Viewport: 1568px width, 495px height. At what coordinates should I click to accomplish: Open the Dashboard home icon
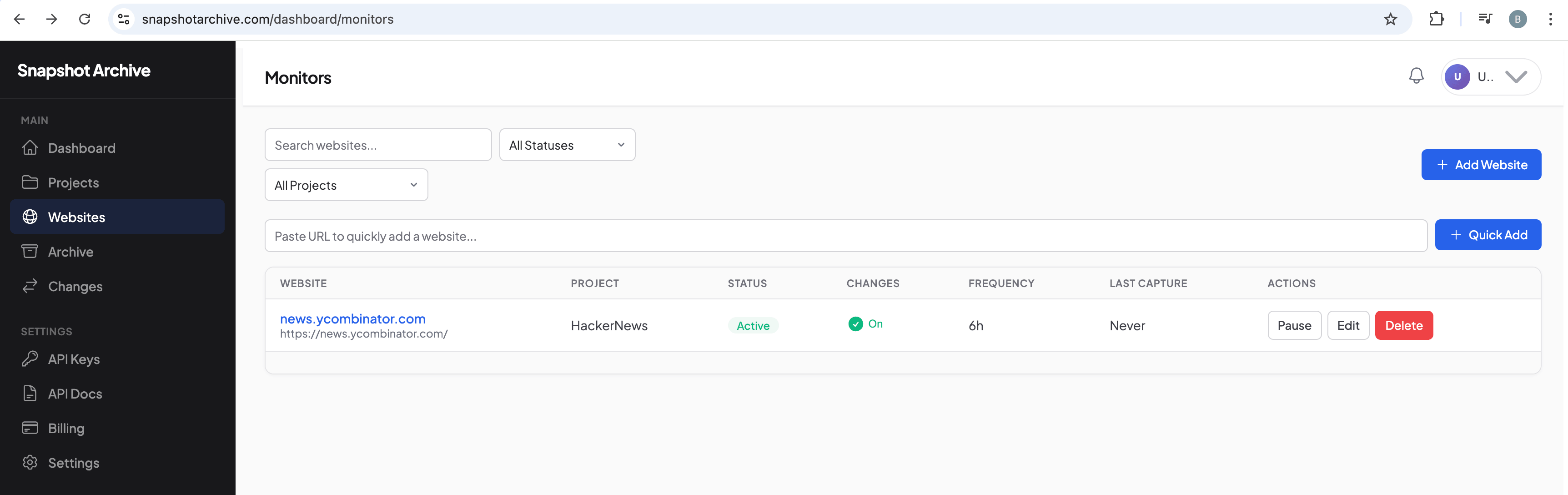click(30, 148)
